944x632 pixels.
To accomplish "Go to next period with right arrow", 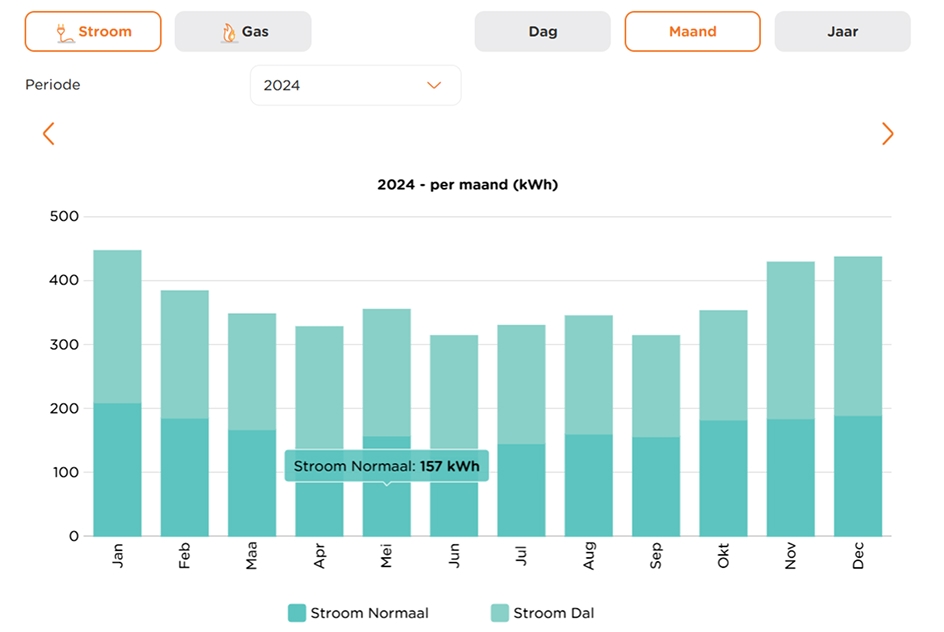I will coord(887,134).
